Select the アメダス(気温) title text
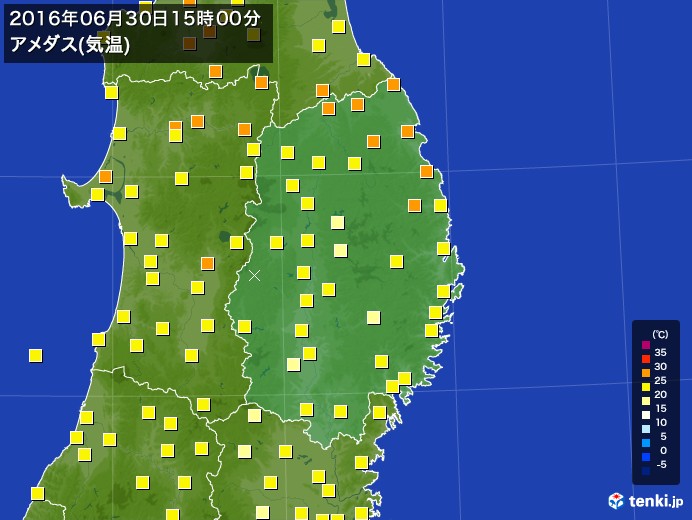This screenshot has width=692, height=520. coord(70,44)
